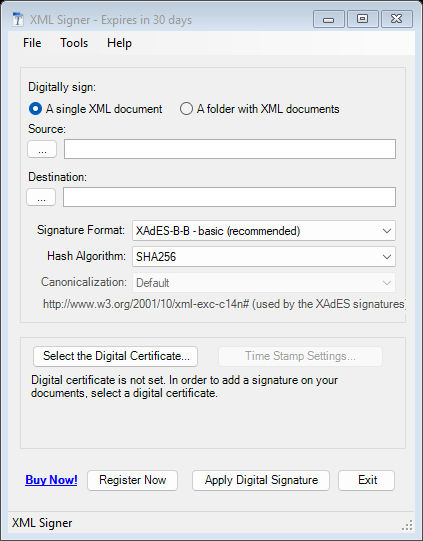The width and height of the screenshot is (423, 541).
Task: Click the Canonicalization Default dropdown
Action: coord(264,283)
